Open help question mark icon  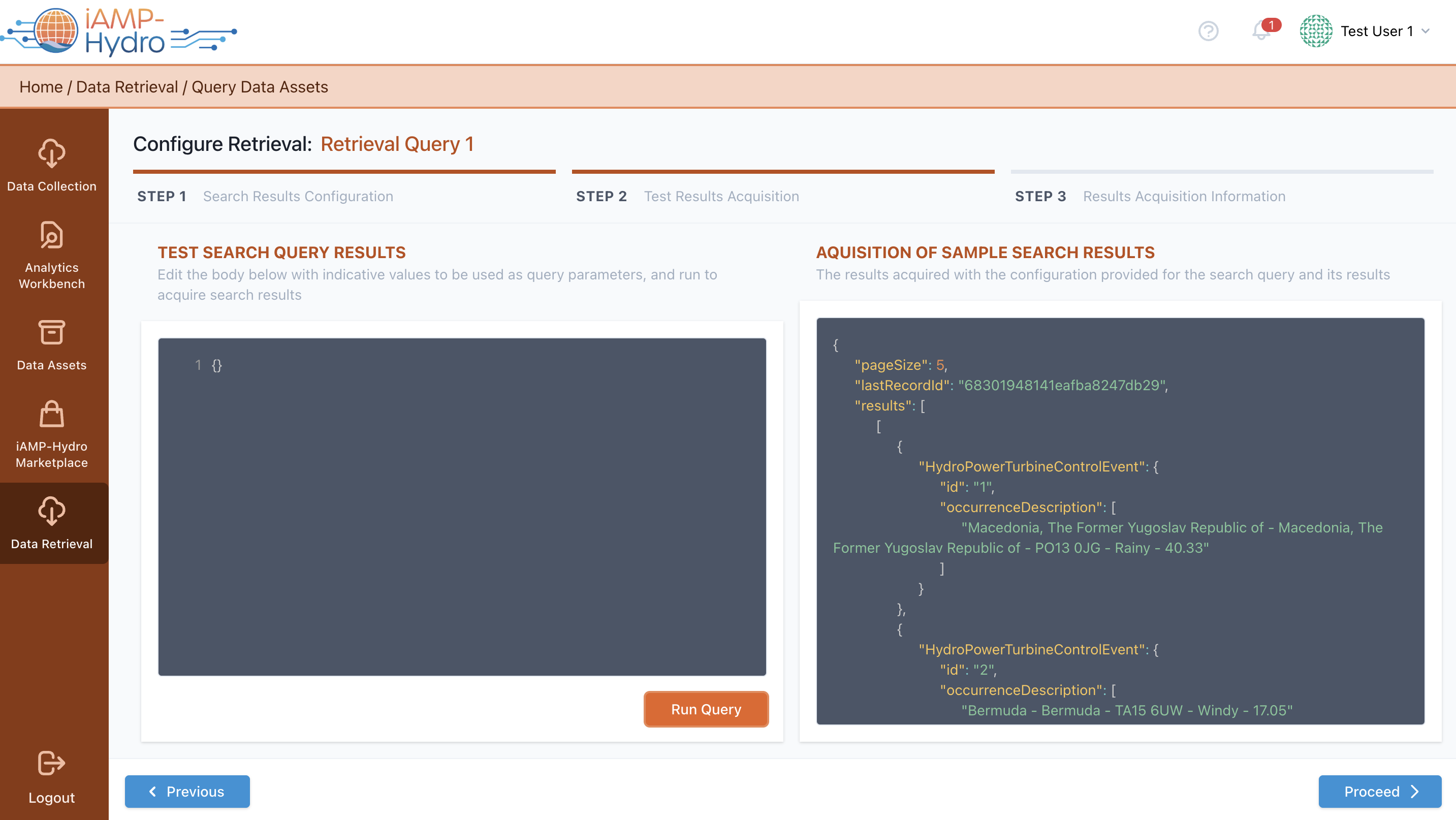point(1208,31)
